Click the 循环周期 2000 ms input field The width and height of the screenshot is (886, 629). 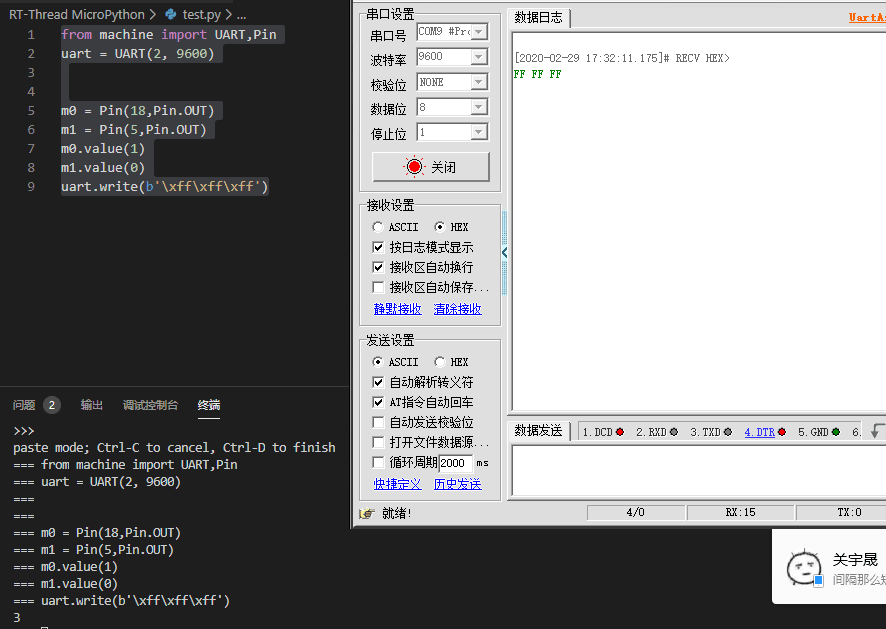click(455, 462)
